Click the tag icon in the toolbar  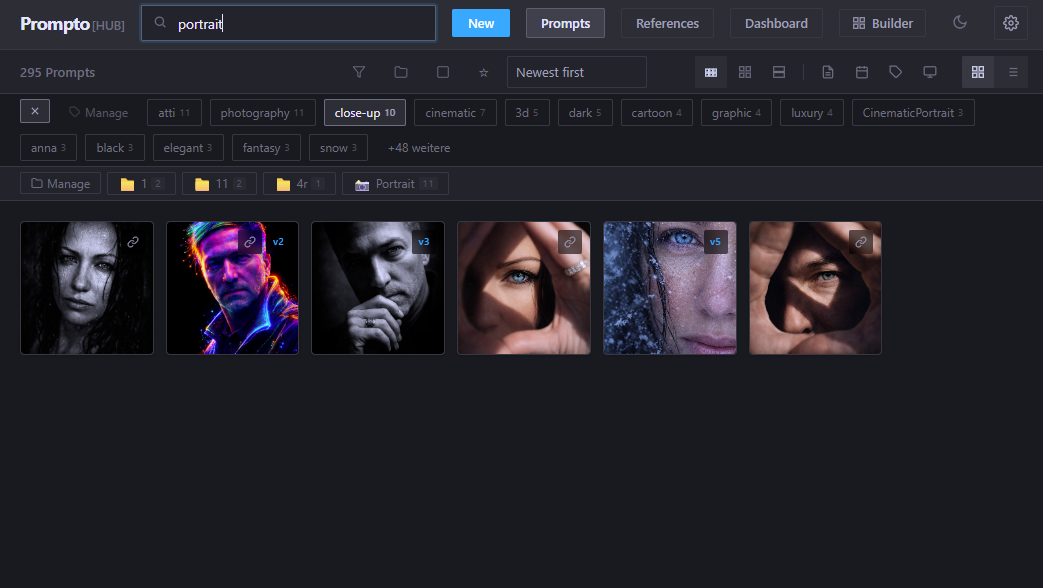[x=895, y=72]
